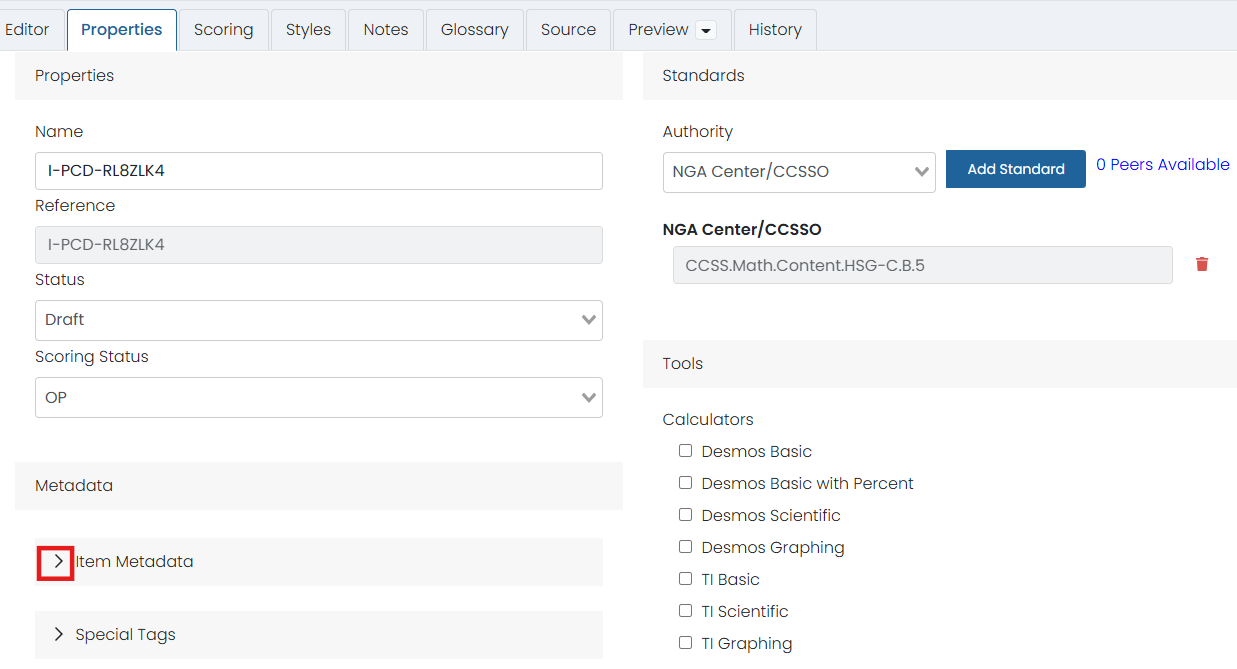Click into the Name text field
The width and height of the screenshot is (1237, 669).
tap(318, 171)
